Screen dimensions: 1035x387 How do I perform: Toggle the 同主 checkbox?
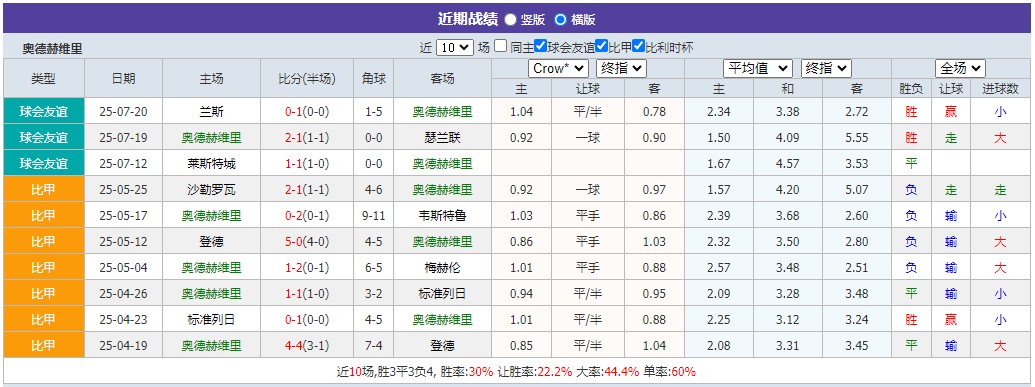501,47
